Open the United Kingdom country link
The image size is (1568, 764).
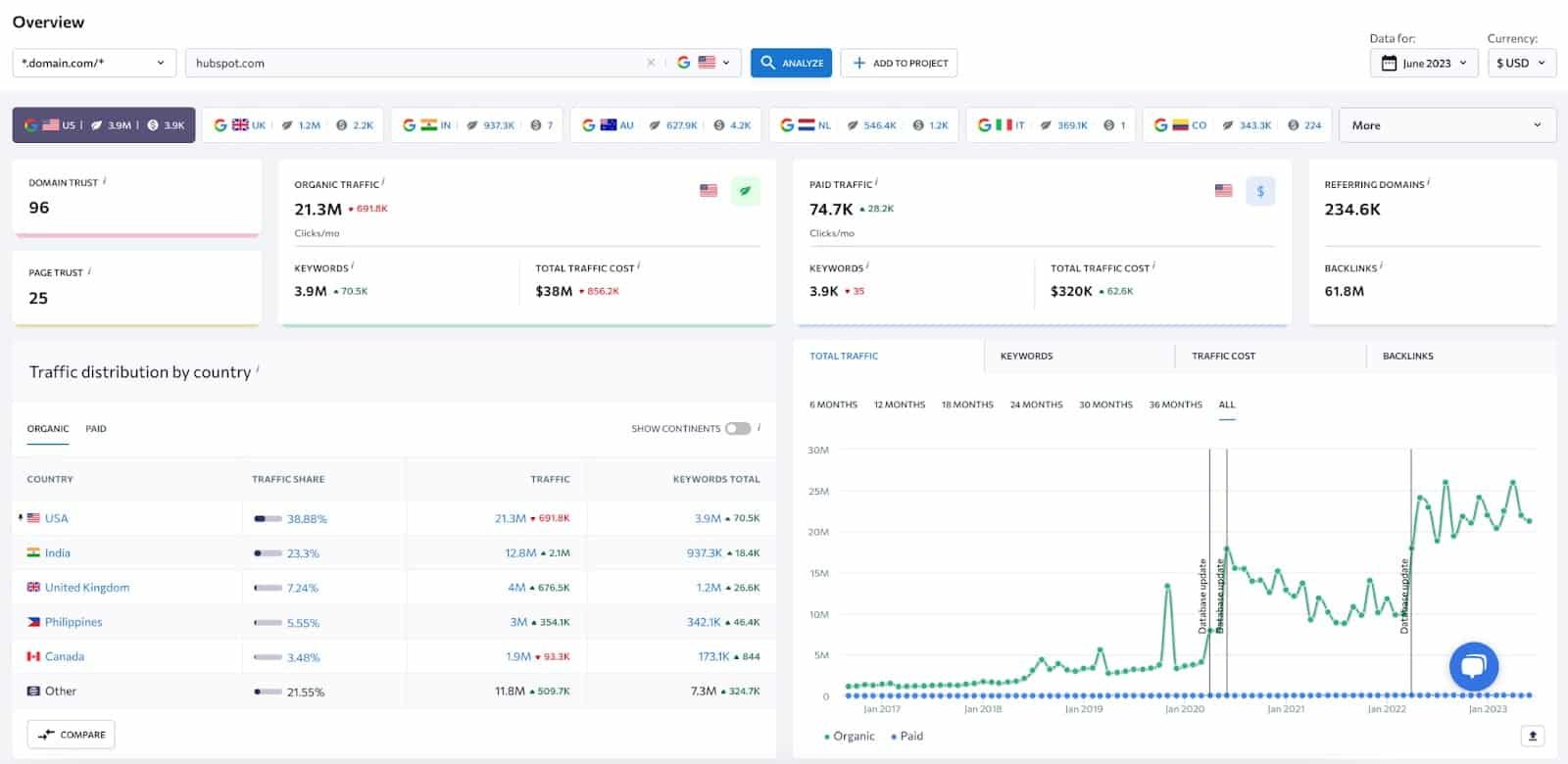(x=87, y=588)
